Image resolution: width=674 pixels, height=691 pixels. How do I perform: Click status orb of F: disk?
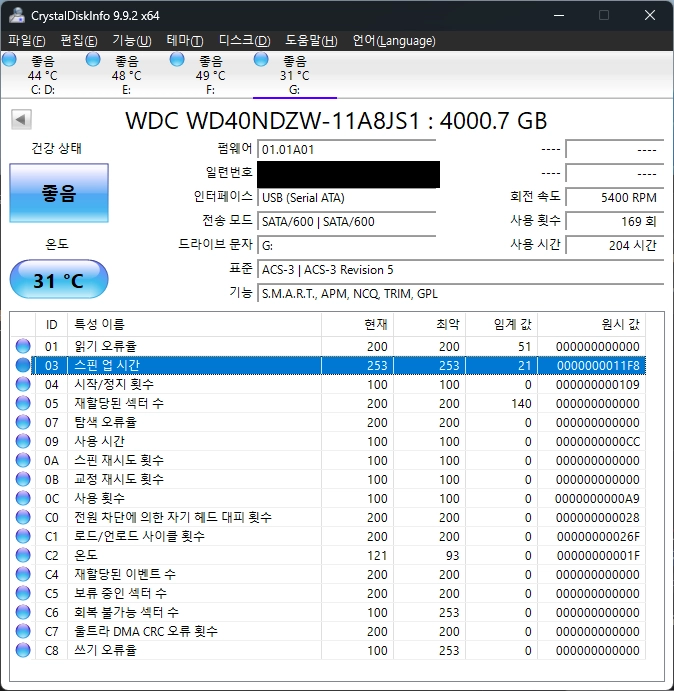[x=177, y=59]
